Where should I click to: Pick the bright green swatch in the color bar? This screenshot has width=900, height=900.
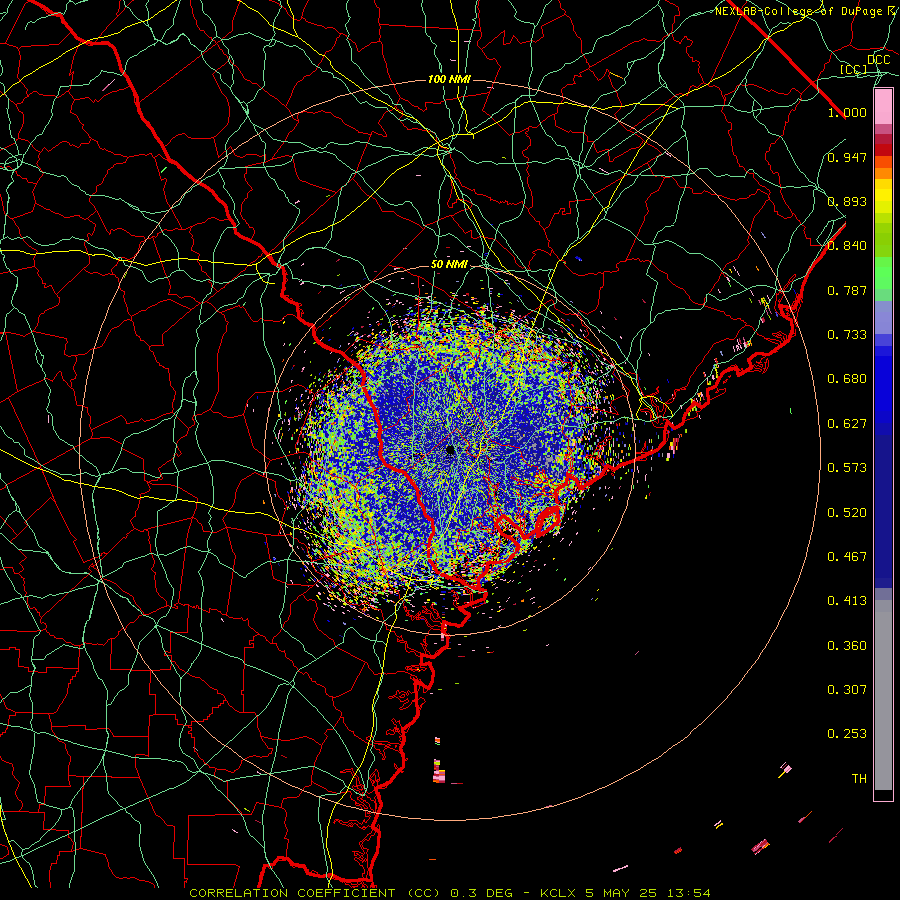tap(883, 273)
